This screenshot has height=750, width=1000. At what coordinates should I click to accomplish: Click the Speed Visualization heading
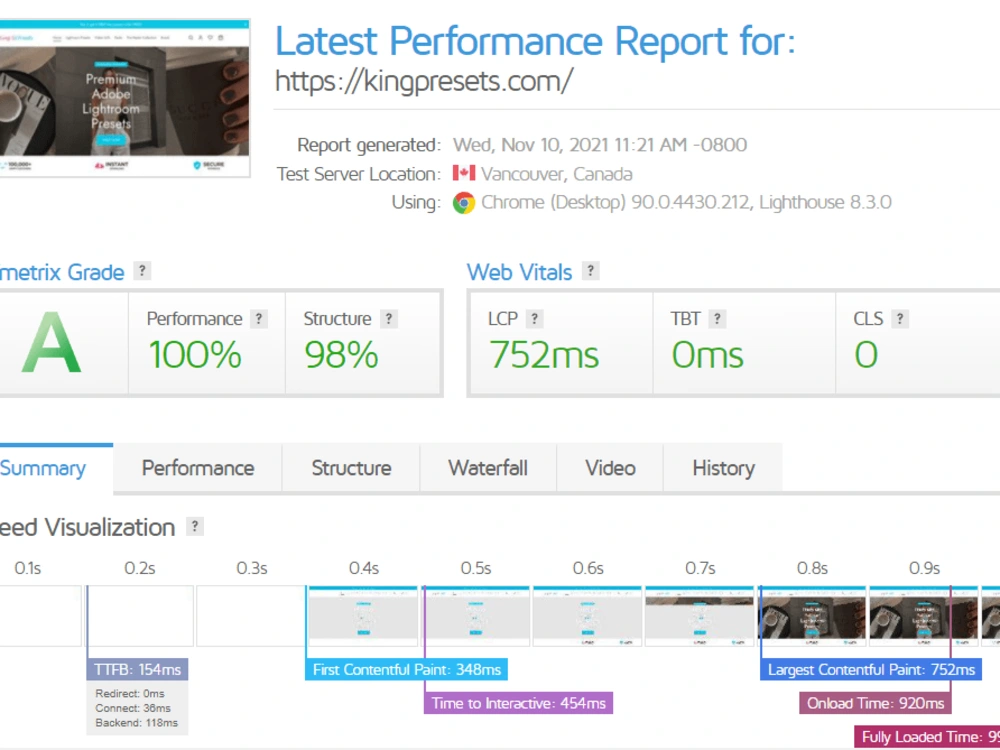click(x=87, y=528)
